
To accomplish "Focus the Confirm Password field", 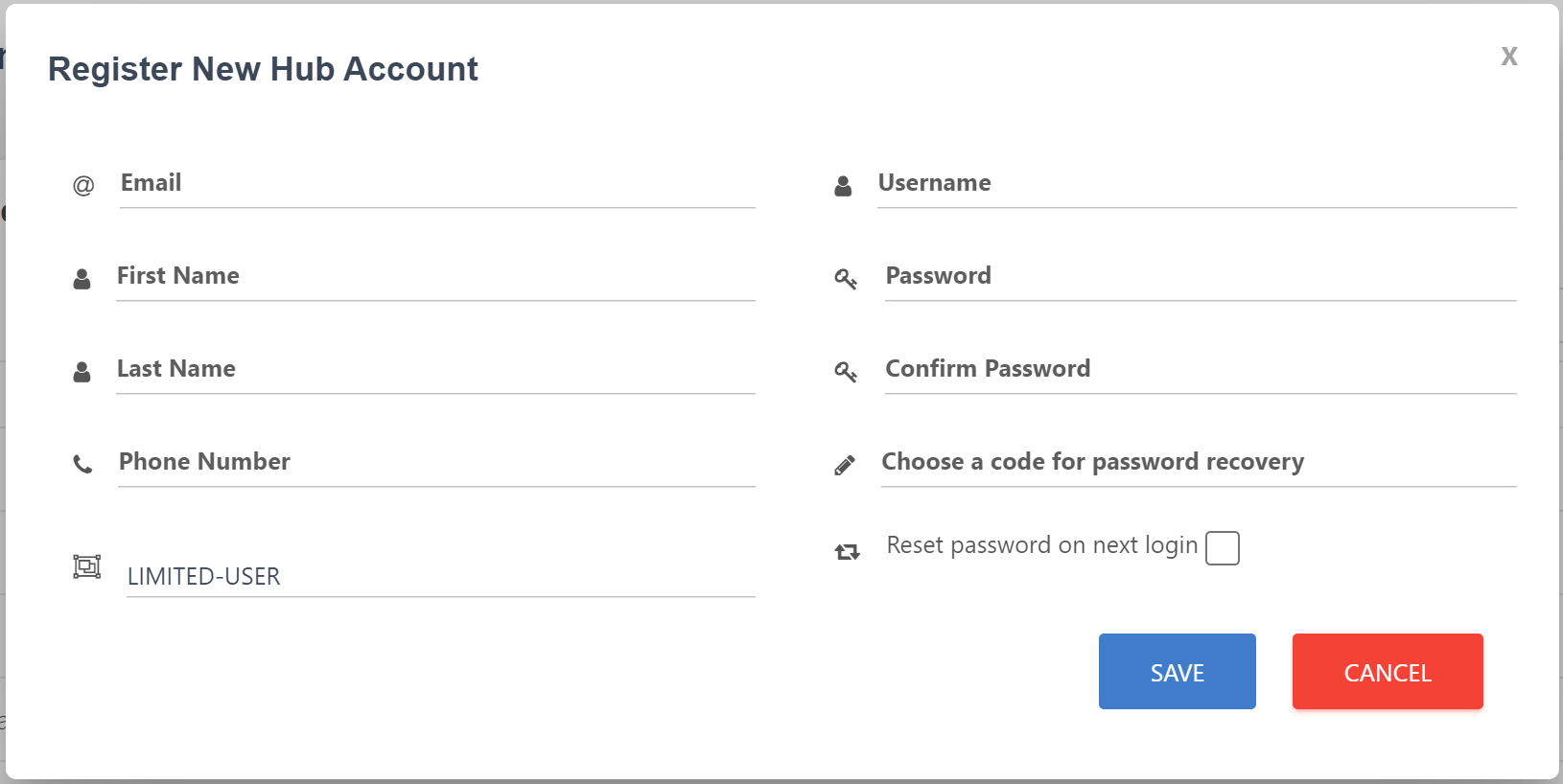I will point(1200,369).
